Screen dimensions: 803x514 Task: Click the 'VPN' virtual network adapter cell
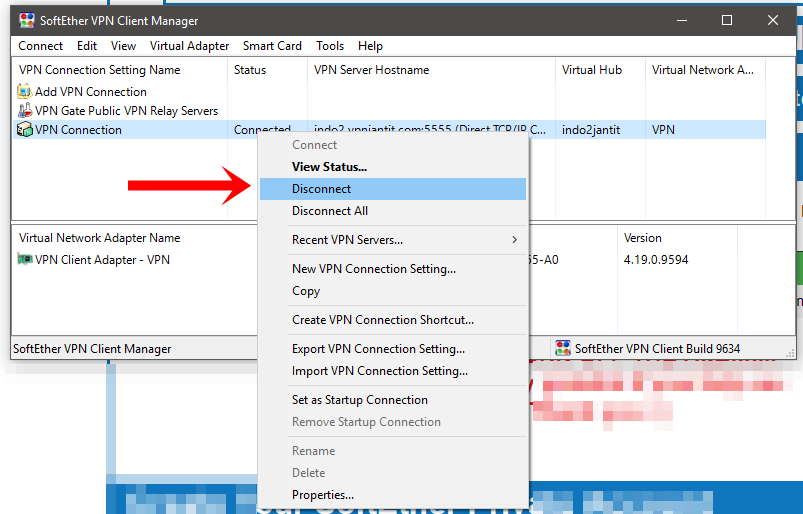[x=663, y=130]
